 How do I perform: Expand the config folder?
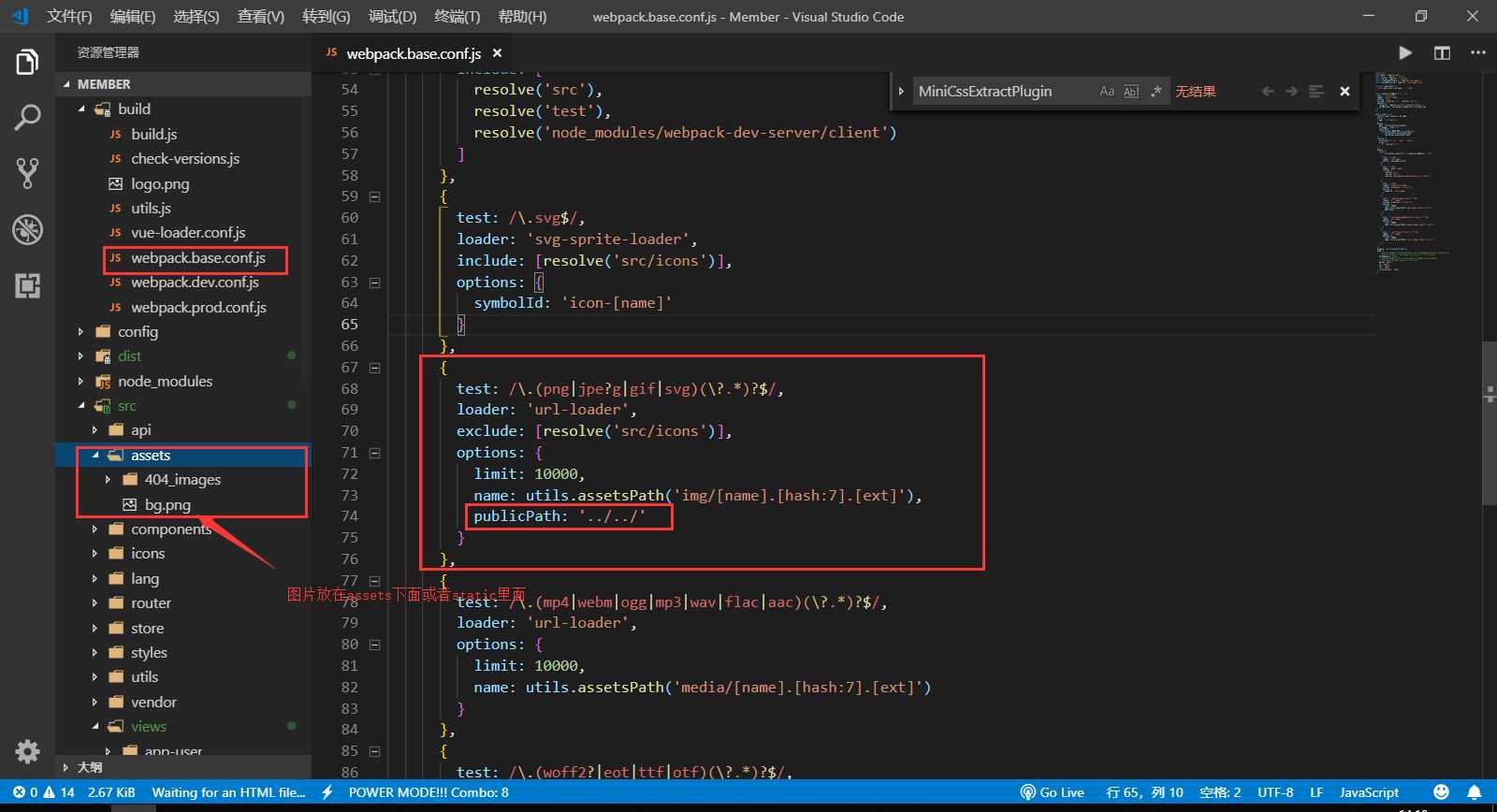[138, 332]
